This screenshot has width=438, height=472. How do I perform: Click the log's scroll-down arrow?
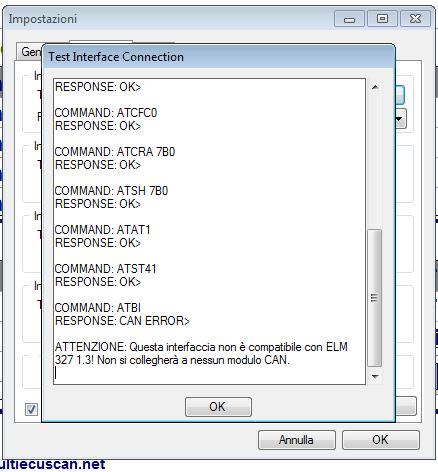[375, 377]
